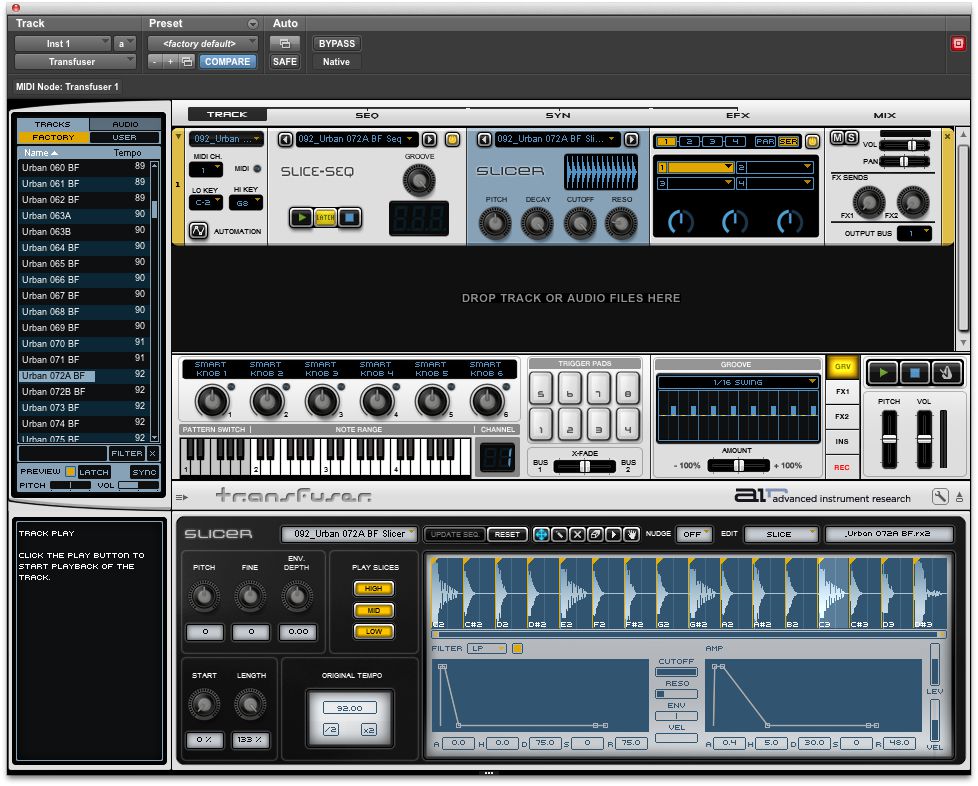Start the Slice-Seq with its green play button
The image size is (978, 786).
(x=302, y=217)
